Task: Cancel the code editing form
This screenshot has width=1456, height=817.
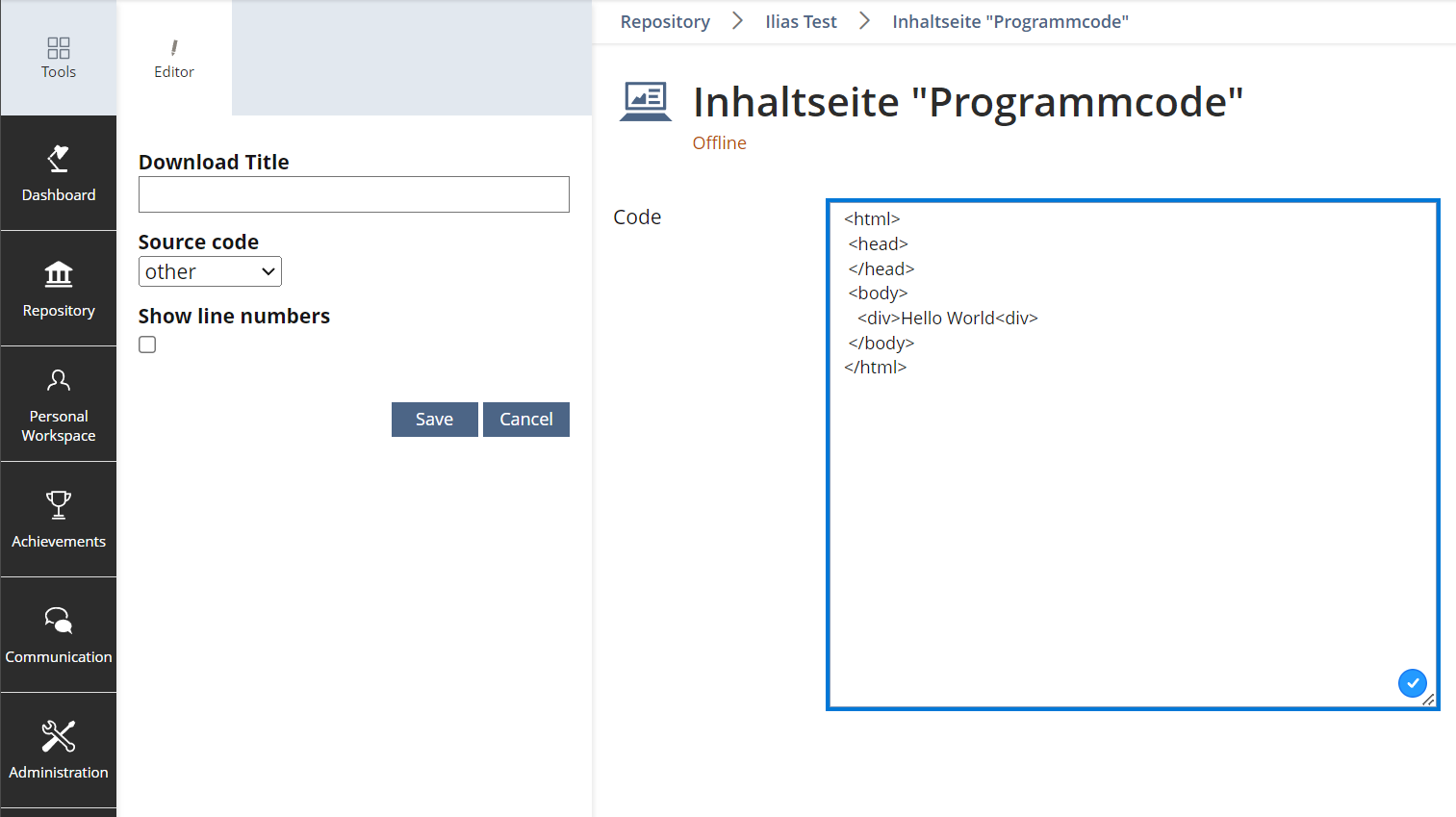Action: tap(525, 420)
